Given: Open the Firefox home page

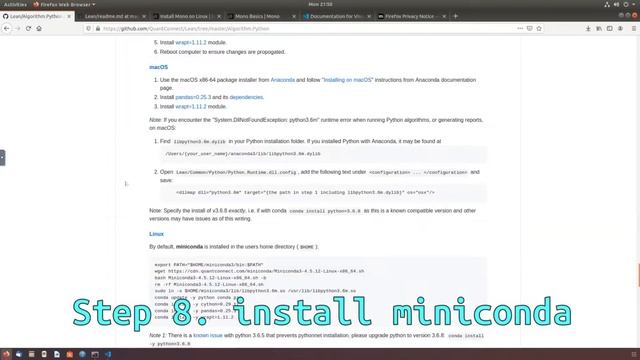Looking at the screenshot, I should point(39,29).
